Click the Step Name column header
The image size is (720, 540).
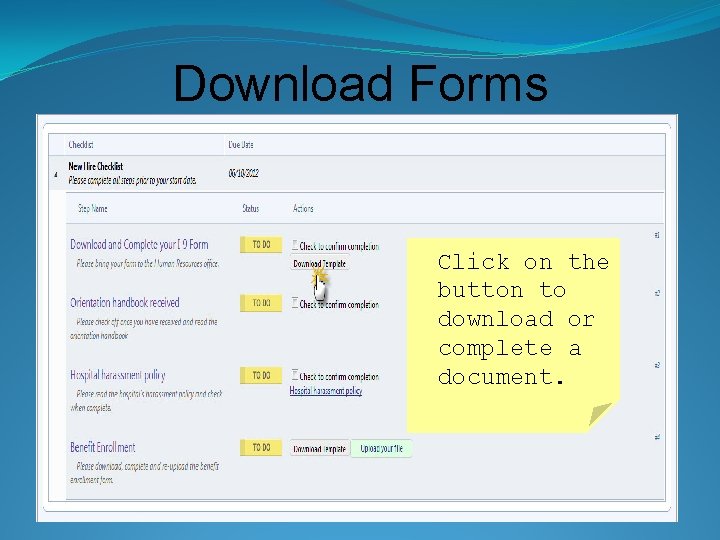click(x=93, y=208)
